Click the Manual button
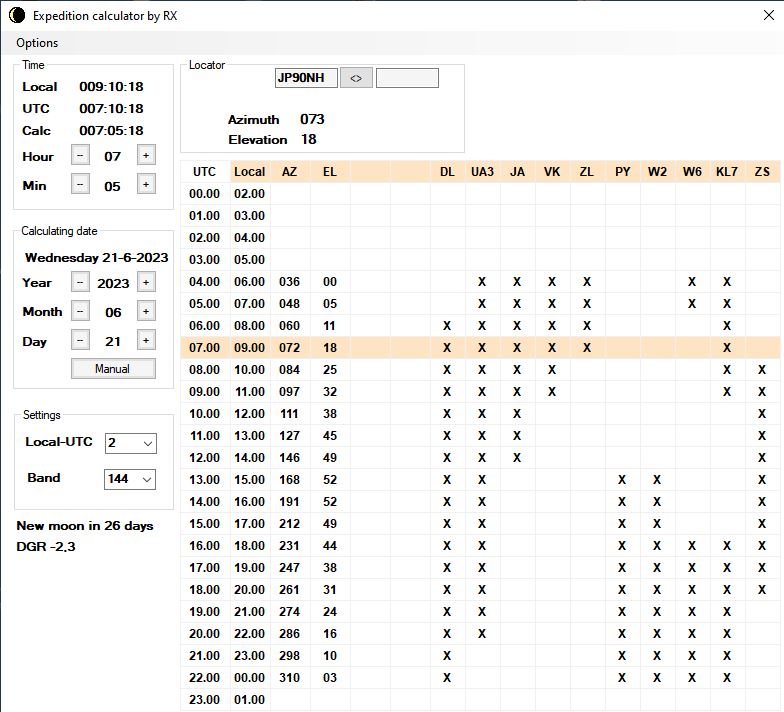The width and height of the screenshot is (784, 712). pos(113,368)
